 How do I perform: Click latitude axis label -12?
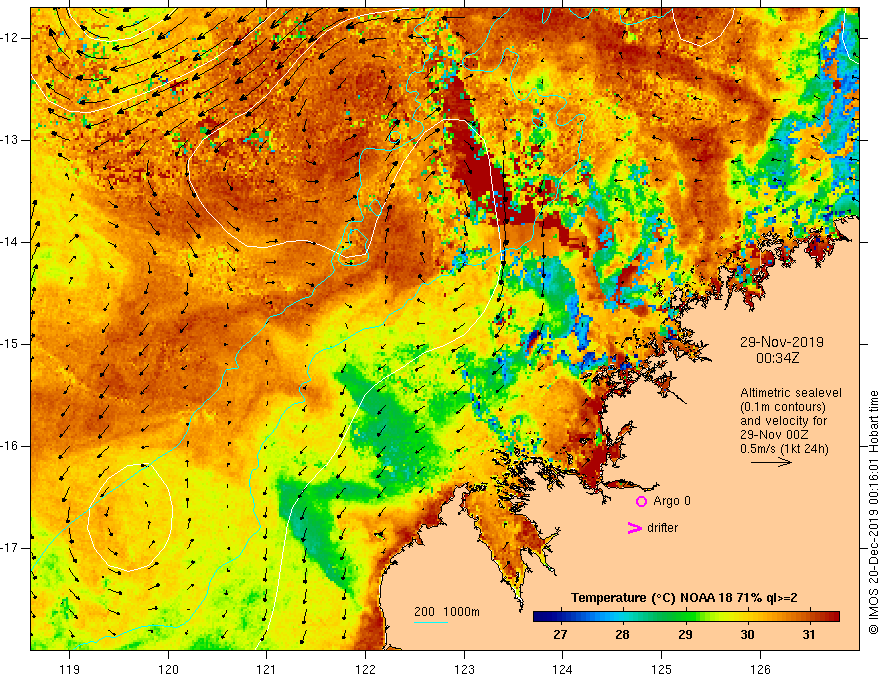[x=10, y=38]
